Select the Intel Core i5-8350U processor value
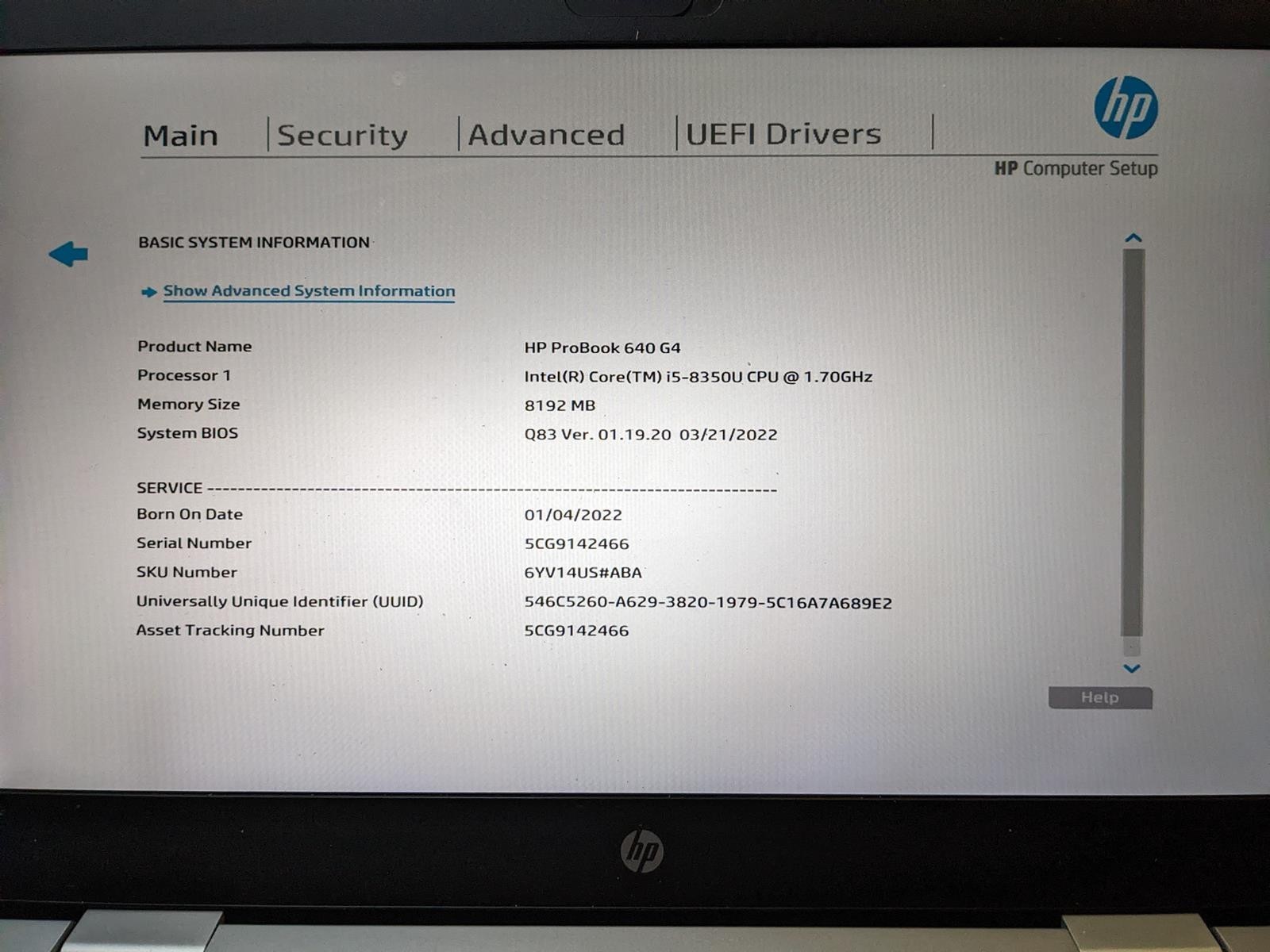Viewport: 1270px width, 952px height. 698,377
